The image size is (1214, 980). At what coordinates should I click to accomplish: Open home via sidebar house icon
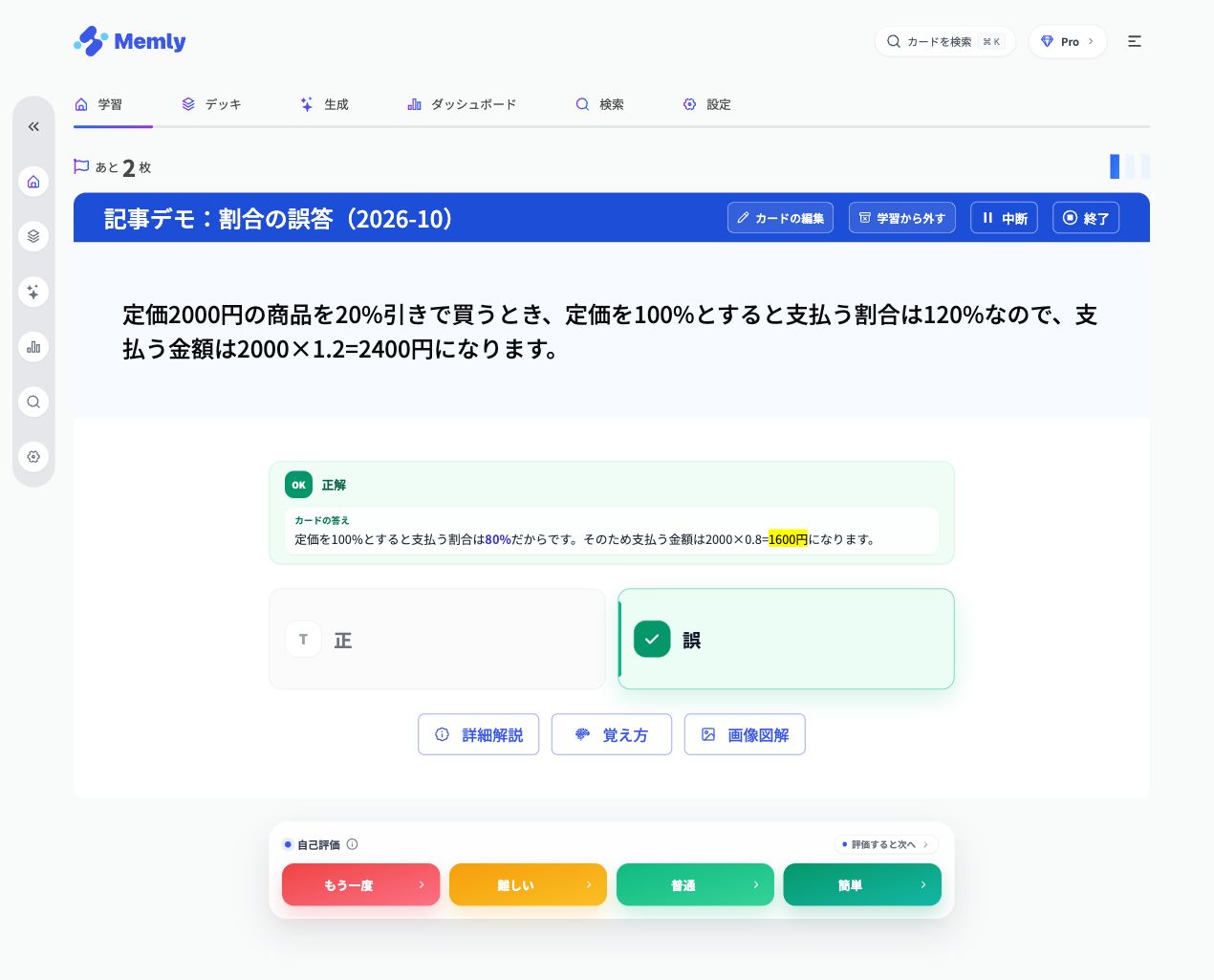(33, 182)
